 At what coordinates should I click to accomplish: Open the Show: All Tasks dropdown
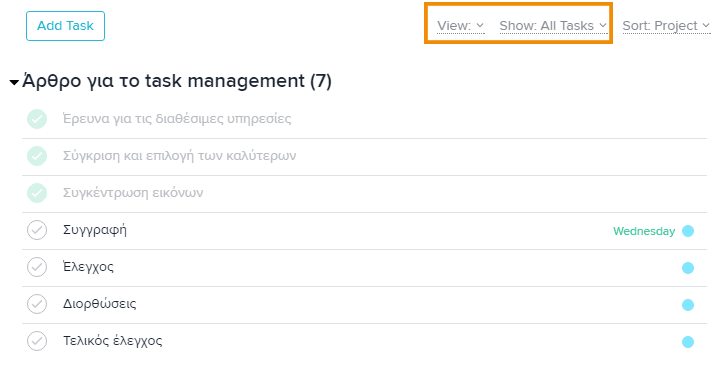(553, 26)
